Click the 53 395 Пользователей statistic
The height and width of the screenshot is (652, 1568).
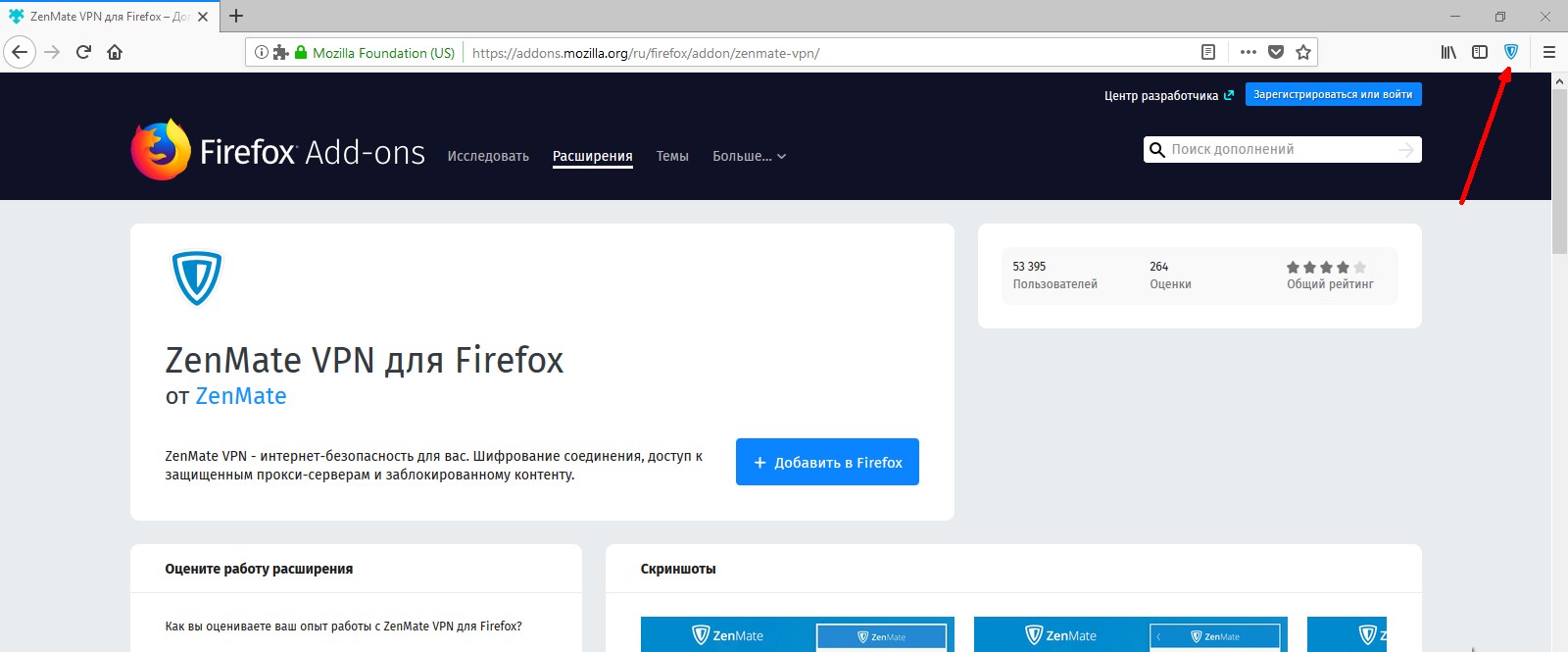click(1054, 275)
